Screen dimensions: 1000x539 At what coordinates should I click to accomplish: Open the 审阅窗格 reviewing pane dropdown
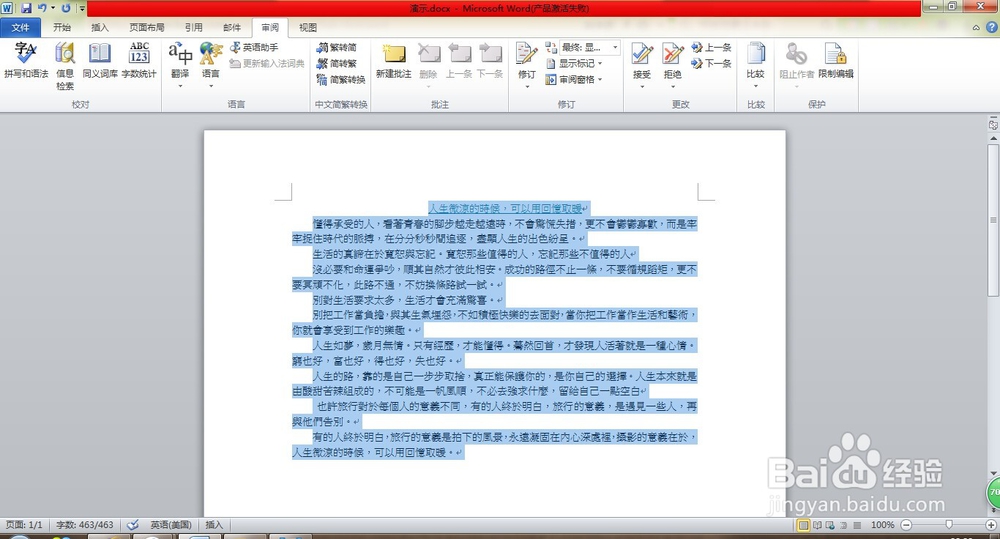574,79
